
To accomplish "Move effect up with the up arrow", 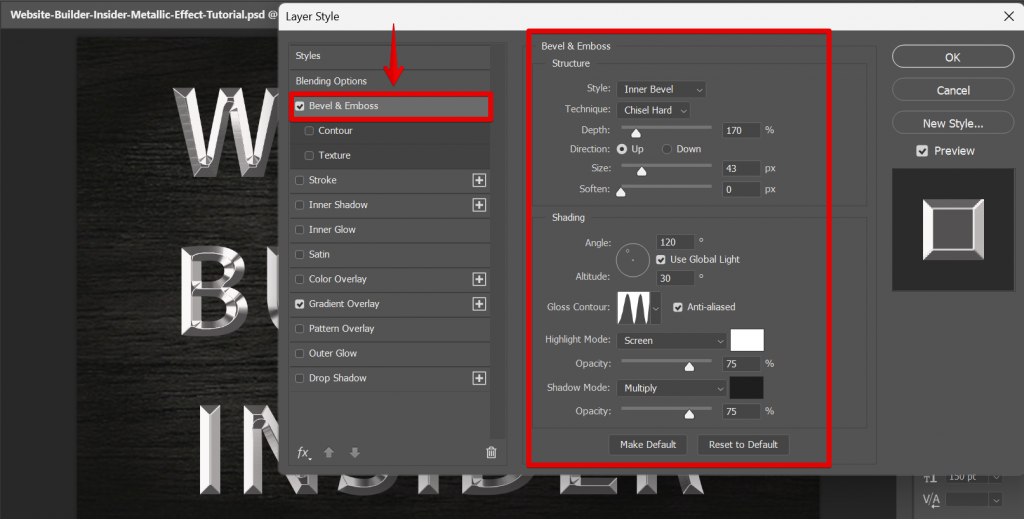I will click(x=329, y=452).
